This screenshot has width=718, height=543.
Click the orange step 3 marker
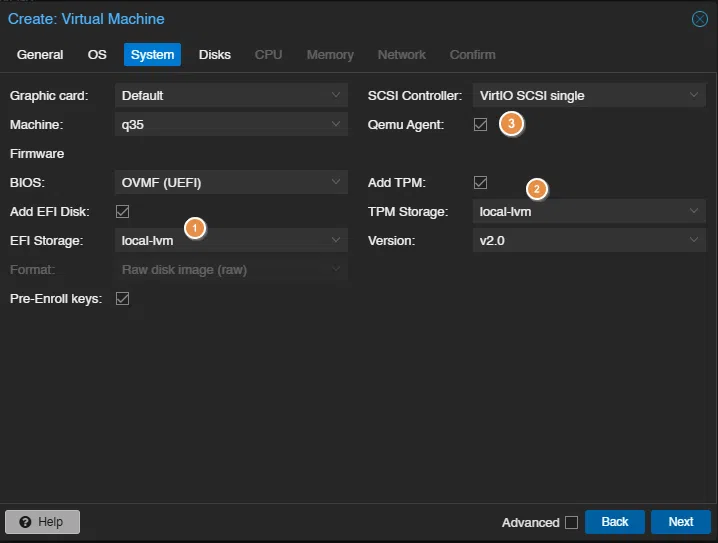point(512,124)
